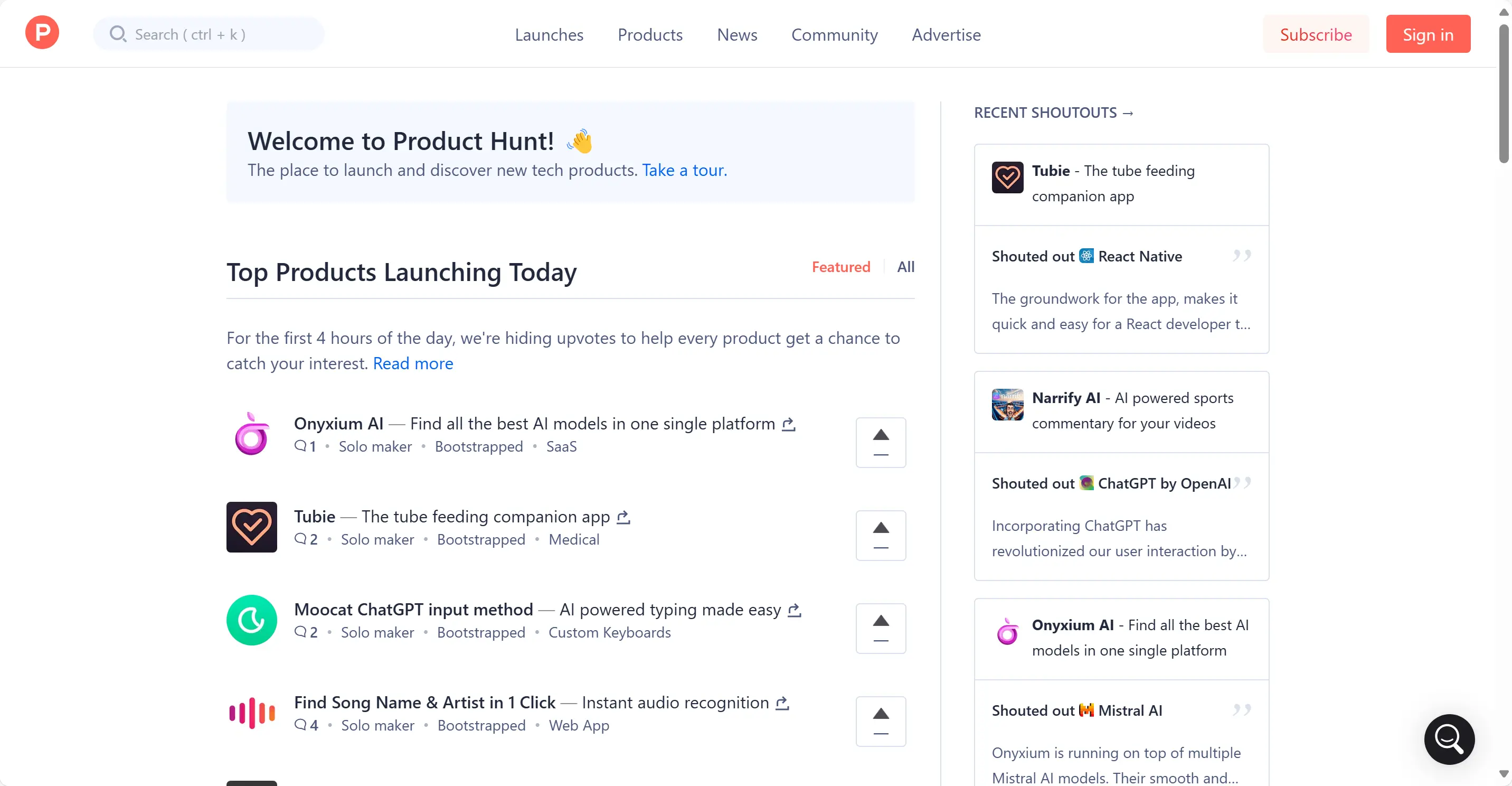Open ChatGPT by OpenAI shoutout link
This screenshot has width=1512, height=786.
(x=1164, y=483)
